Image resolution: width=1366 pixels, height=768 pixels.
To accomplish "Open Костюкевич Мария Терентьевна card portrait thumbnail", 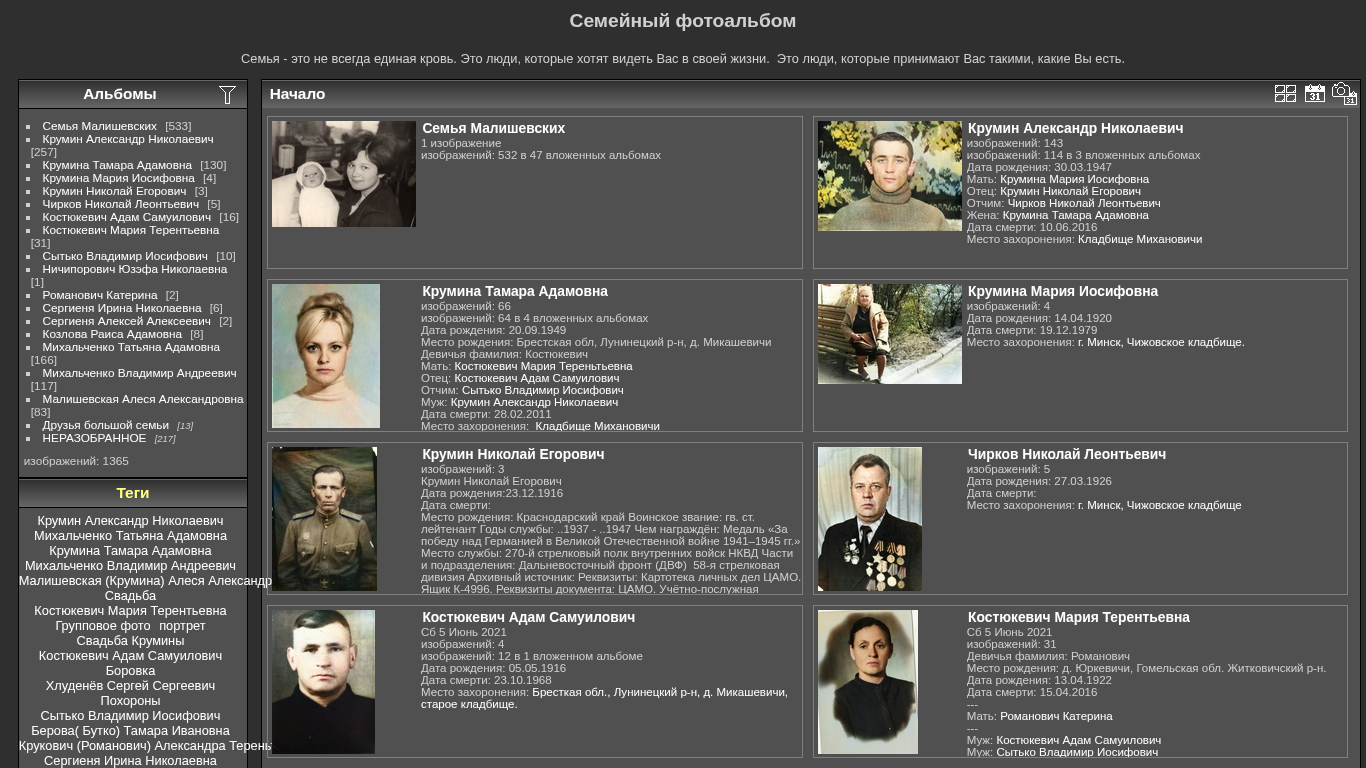I will (868, 682).
